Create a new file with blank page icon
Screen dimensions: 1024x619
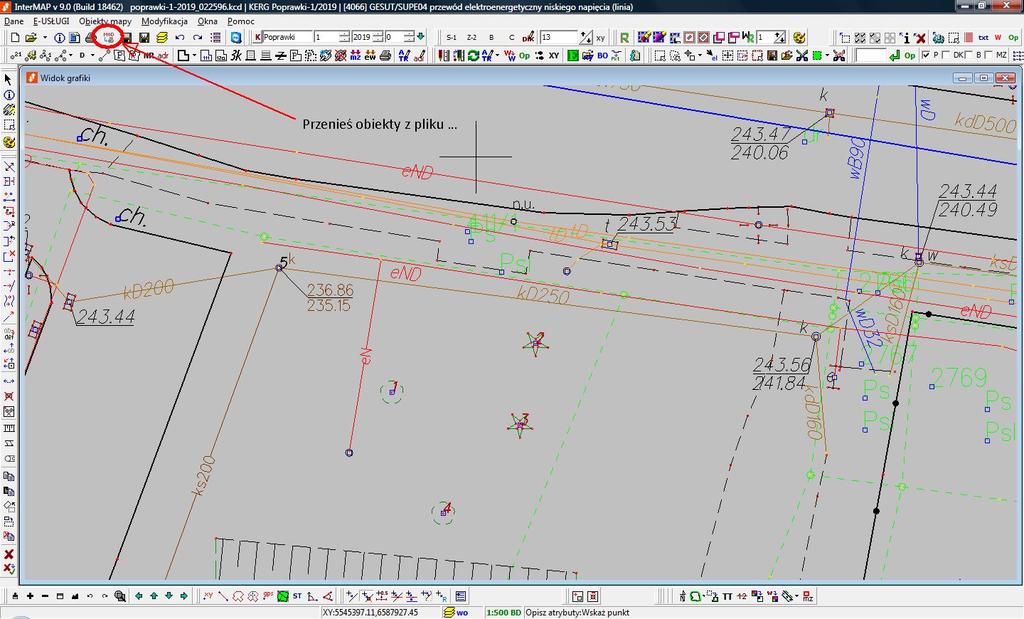15,38
